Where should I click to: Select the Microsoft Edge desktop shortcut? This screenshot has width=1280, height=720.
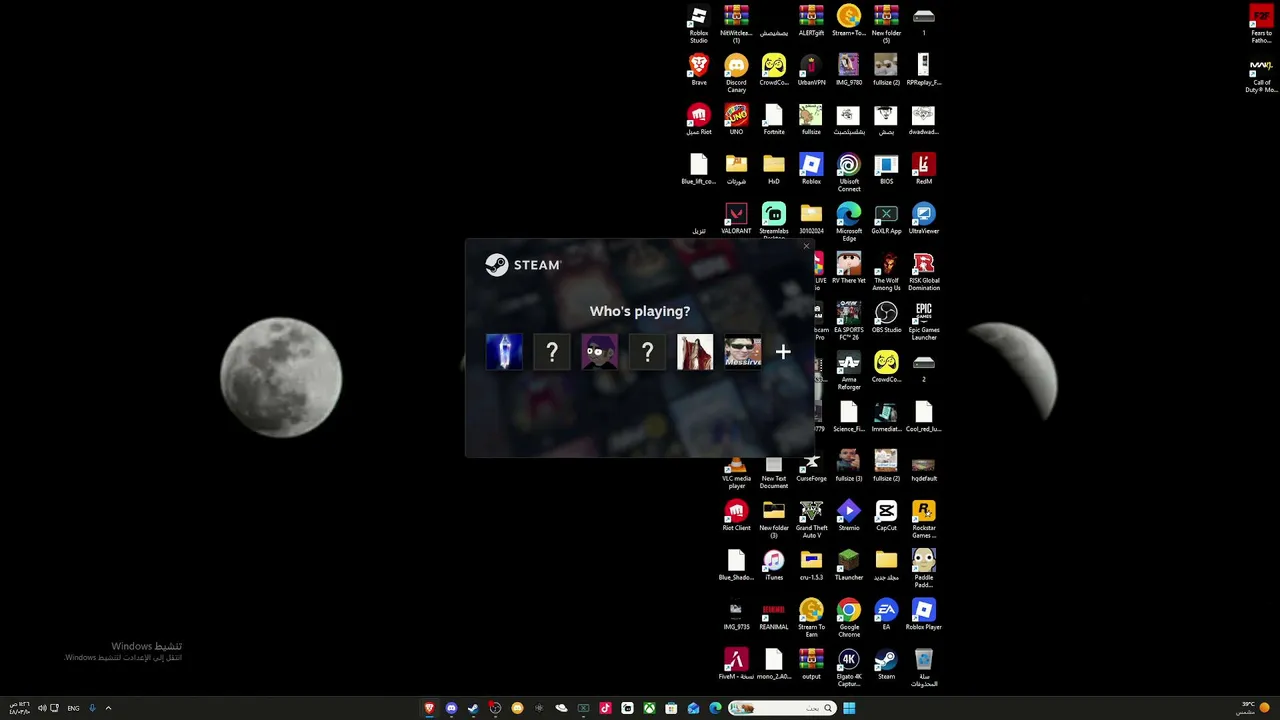point(849,221)
